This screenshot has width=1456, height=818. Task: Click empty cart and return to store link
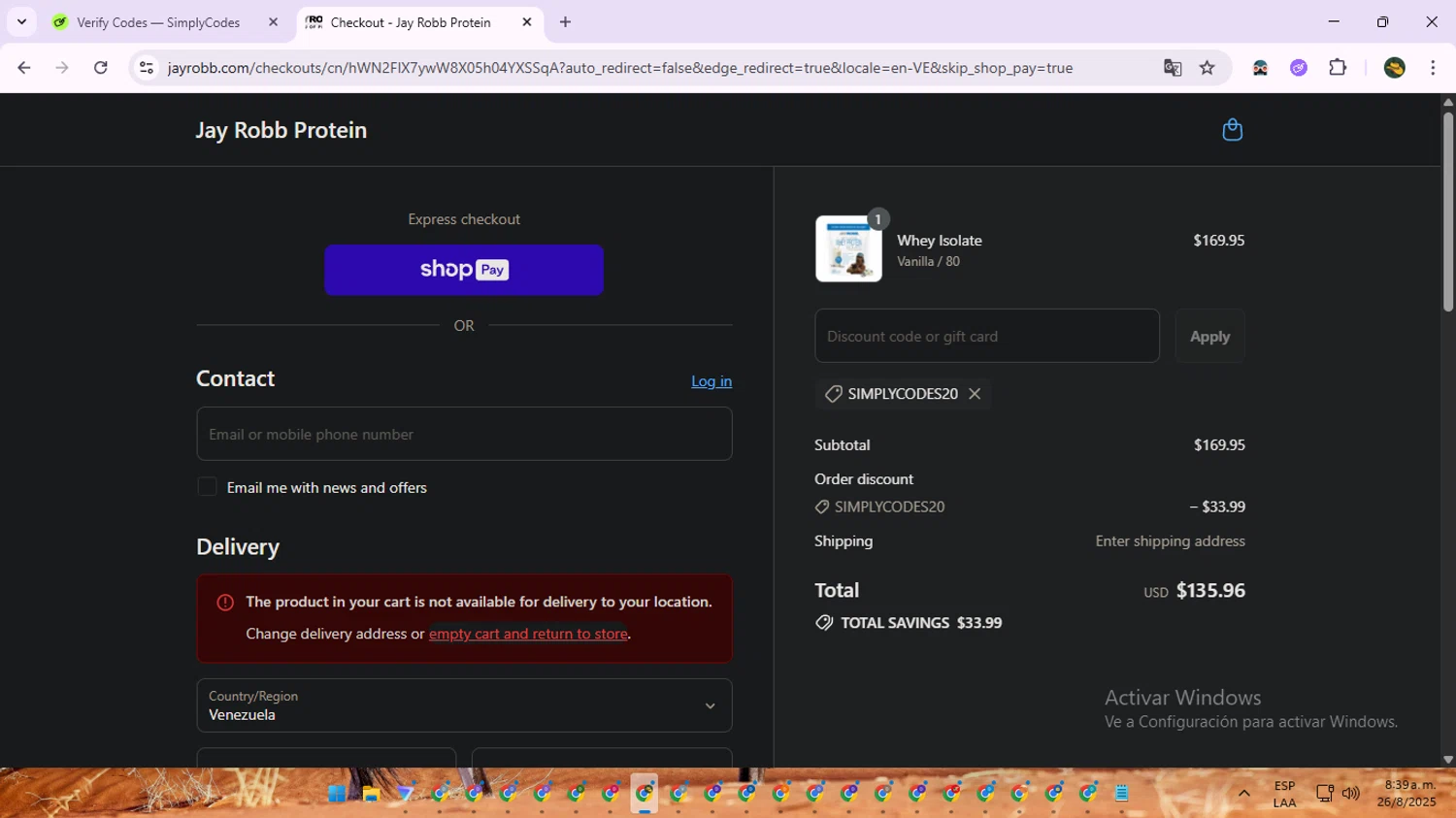[528, 634]
